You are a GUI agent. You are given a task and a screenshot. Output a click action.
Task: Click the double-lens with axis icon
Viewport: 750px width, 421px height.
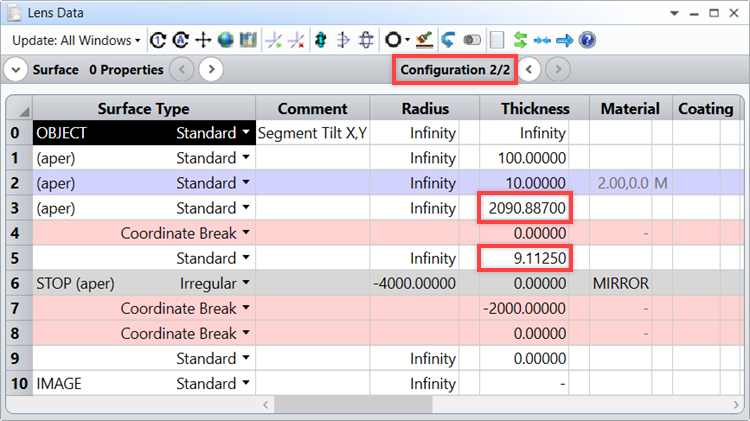click(366, 40)
